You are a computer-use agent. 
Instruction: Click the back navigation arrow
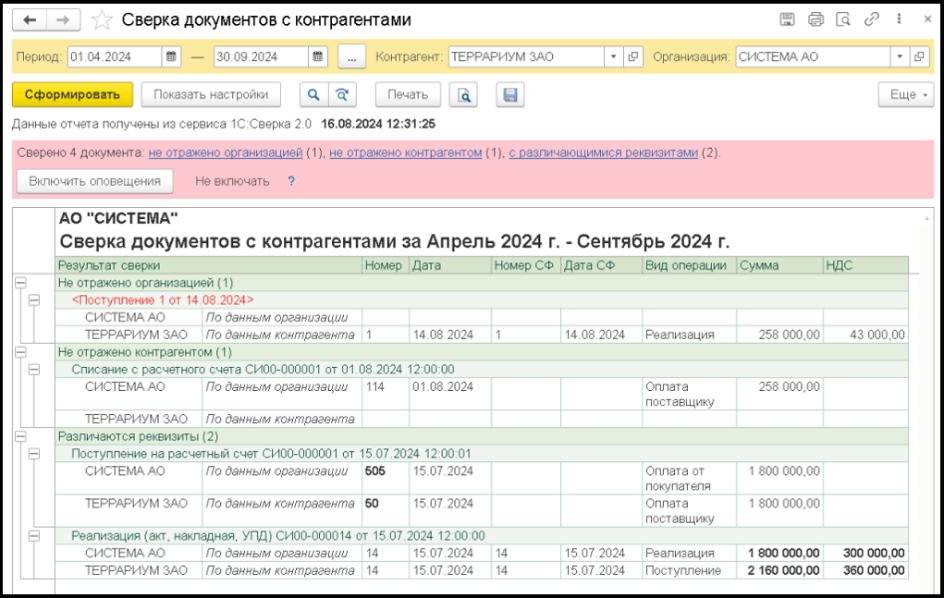click(30, 20)
